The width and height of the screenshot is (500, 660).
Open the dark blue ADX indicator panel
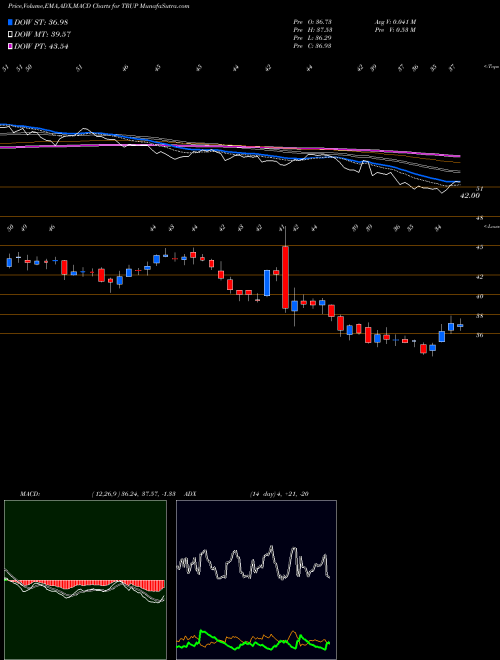point(256,580)
